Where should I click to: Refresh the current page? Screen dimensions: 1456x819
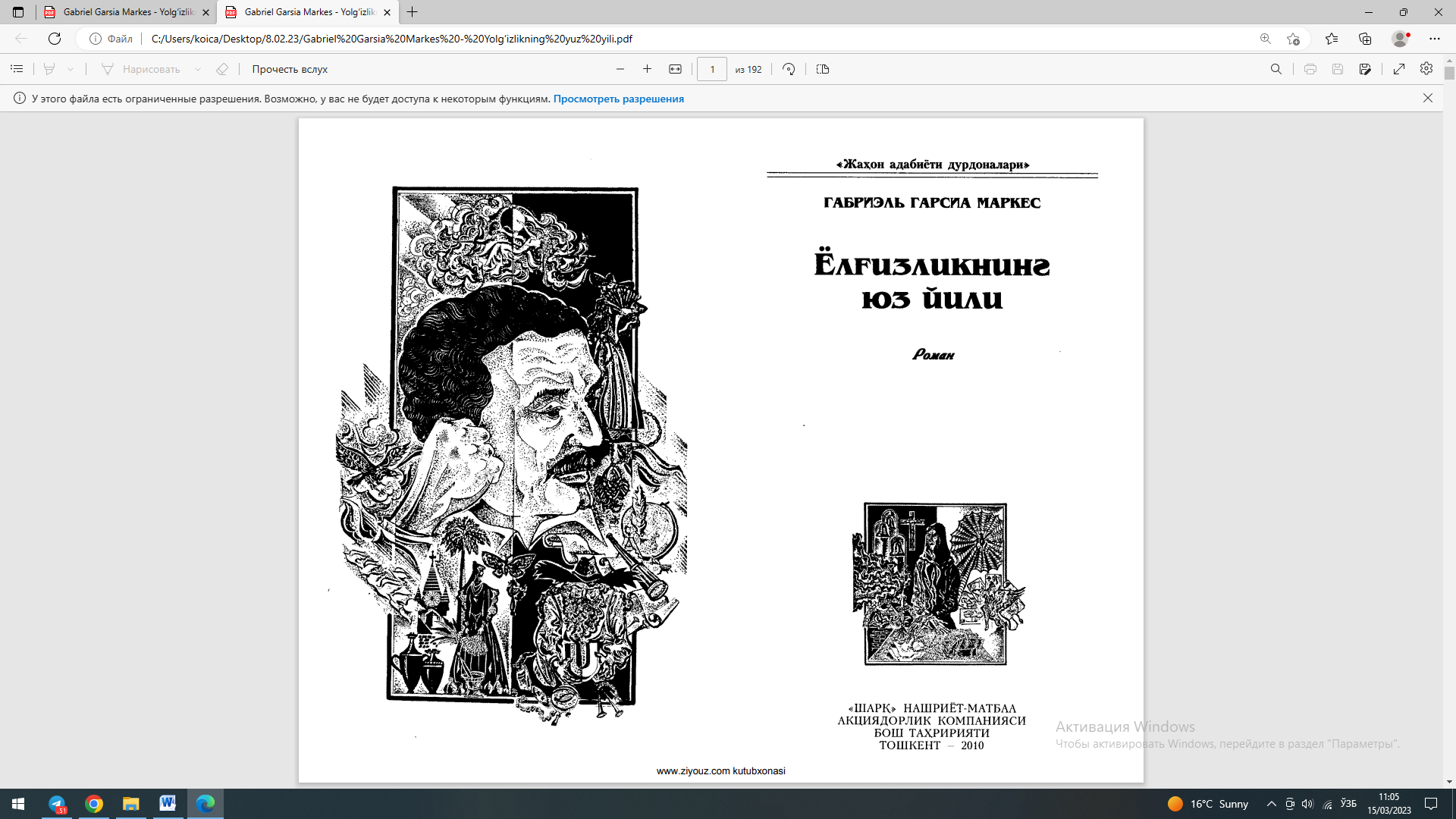point(55,39)
